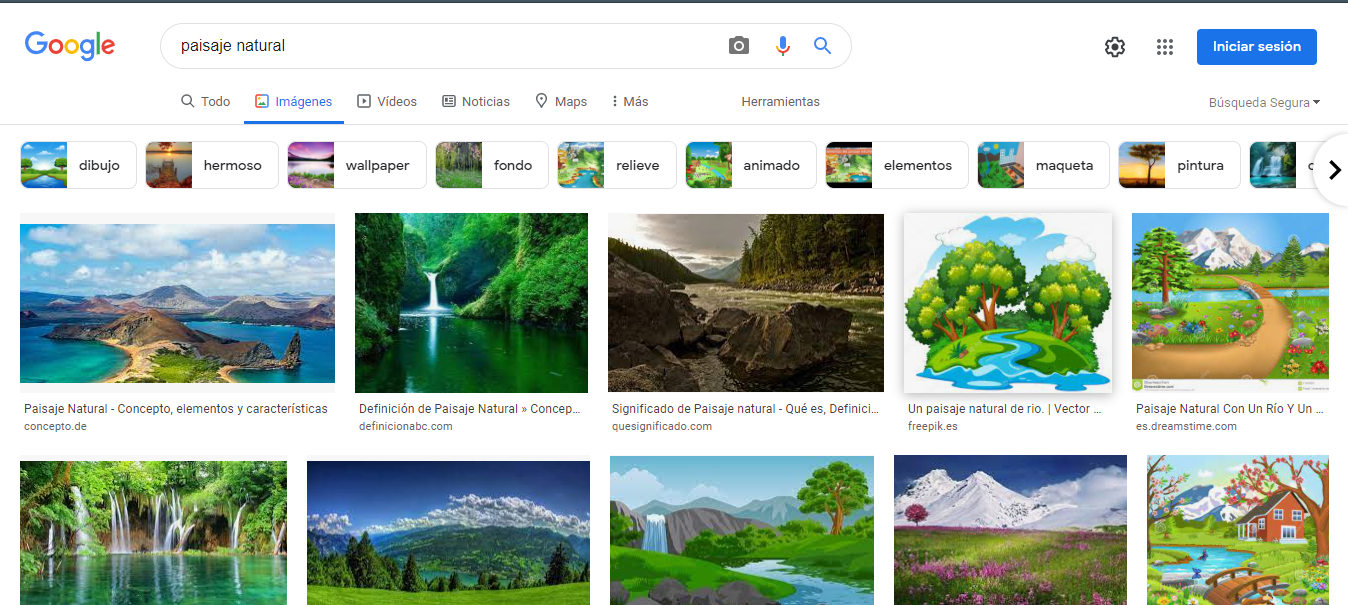Switch to the Maps tab
The image size is (1348, 605).
tap(561, 101)
